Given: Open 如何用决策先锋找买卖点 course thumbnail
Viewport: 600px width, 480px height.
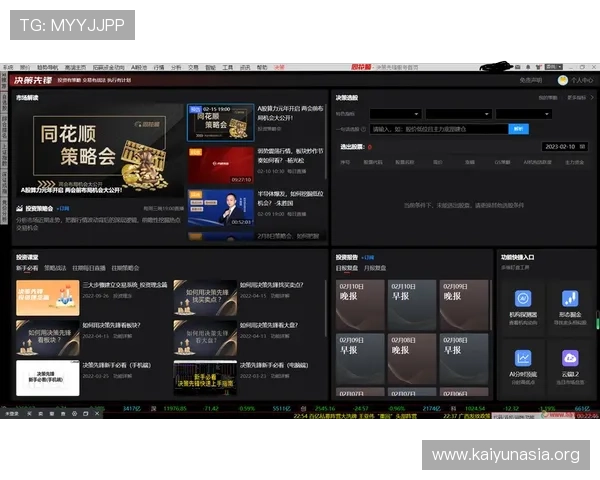Looking at the screenshot, I should click(205, 298).
